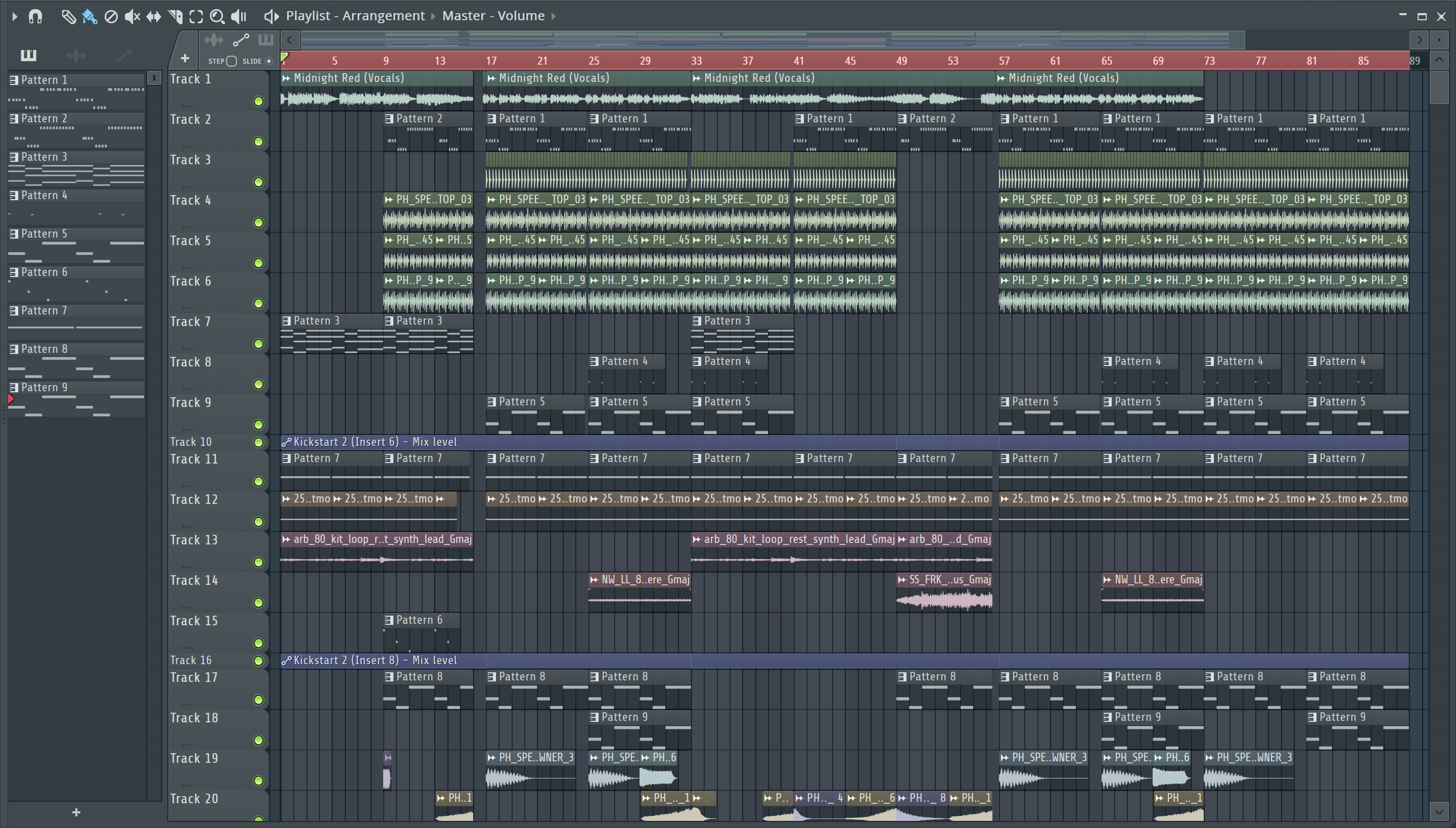Click bar 73 on the timeline ruler

click(x=1209, y=61)
